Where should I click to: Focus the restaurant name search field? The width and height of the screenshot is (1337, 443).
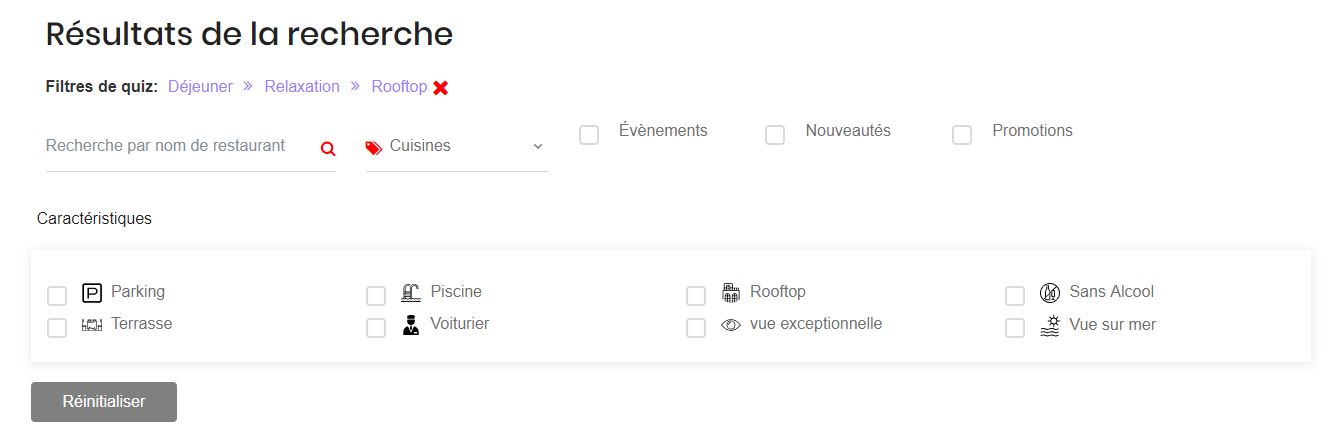pyautogui.click(x=175, y=146)
